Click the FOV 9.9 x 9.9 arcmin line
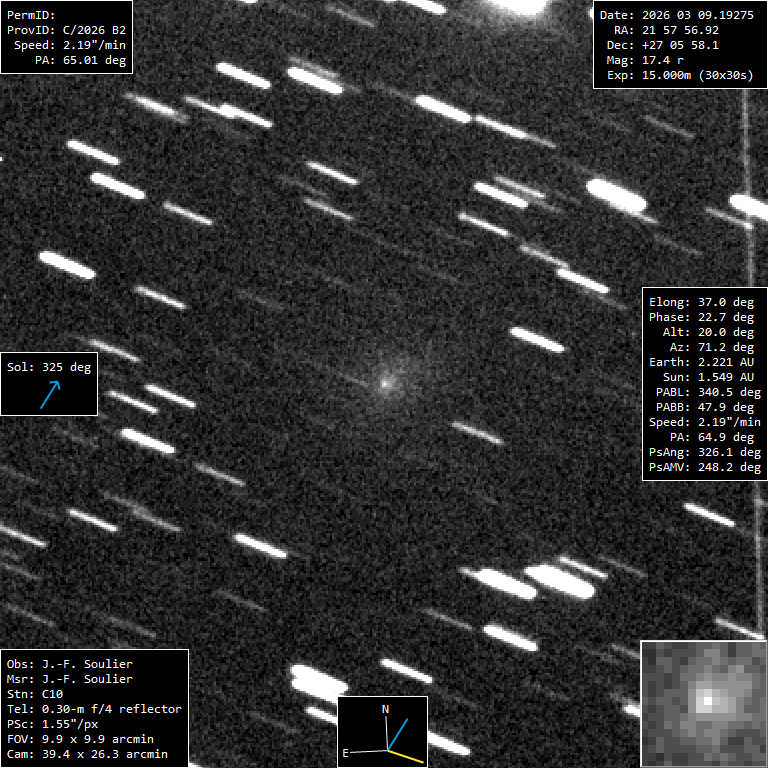 87,739
